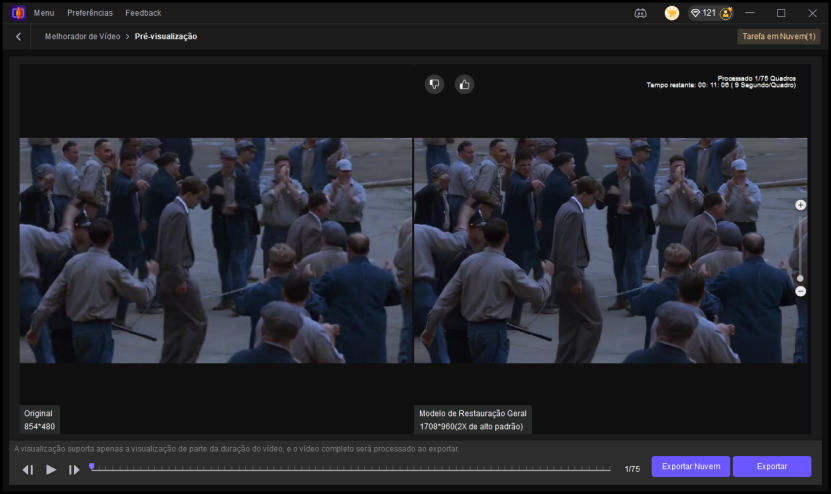Check the 121 credits diamond badge
The width and height of the screenshot is (831, 494).
pos(703,13)
